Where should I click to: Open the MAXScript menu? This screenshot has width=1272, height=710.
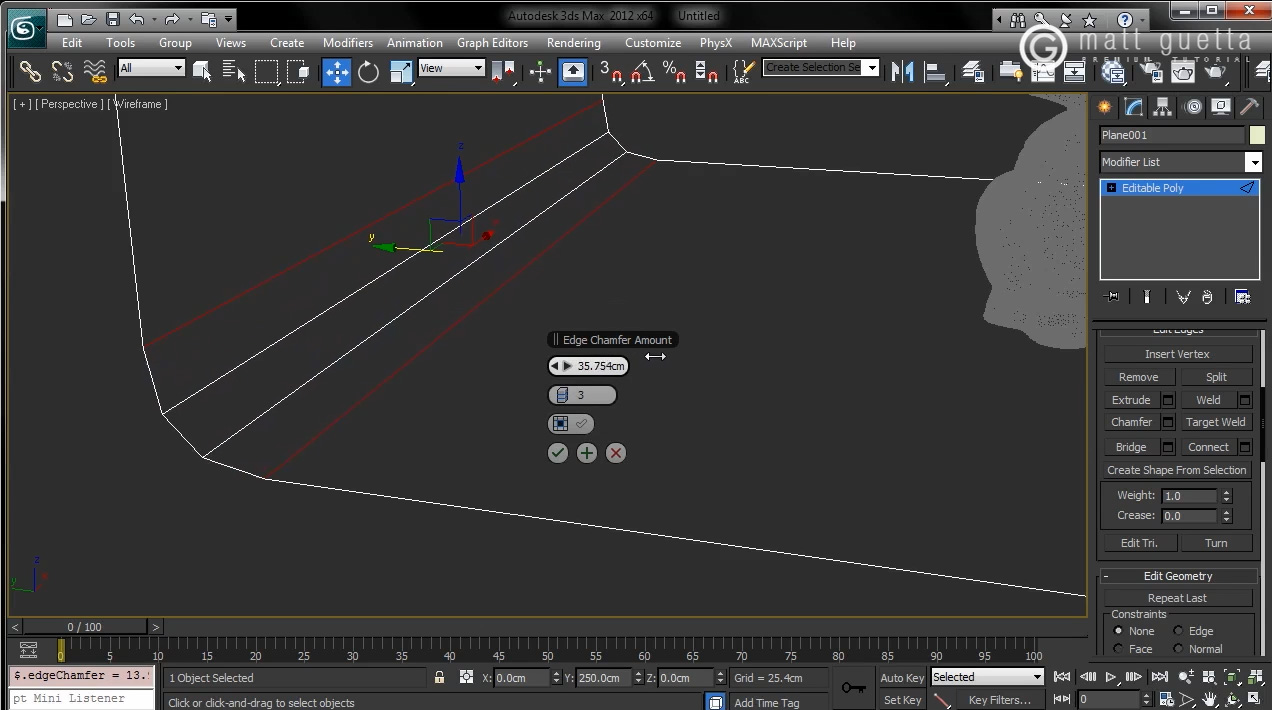pos(779,43)
